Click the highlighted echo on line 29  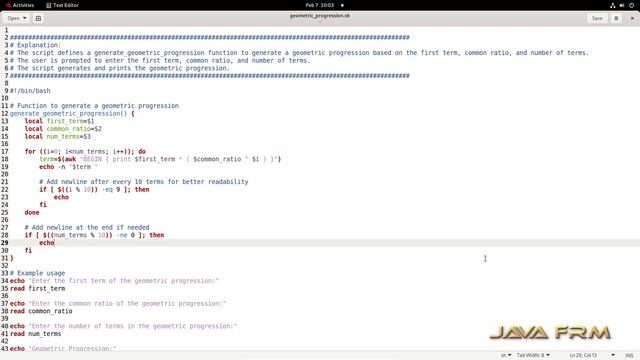[47, 243]
